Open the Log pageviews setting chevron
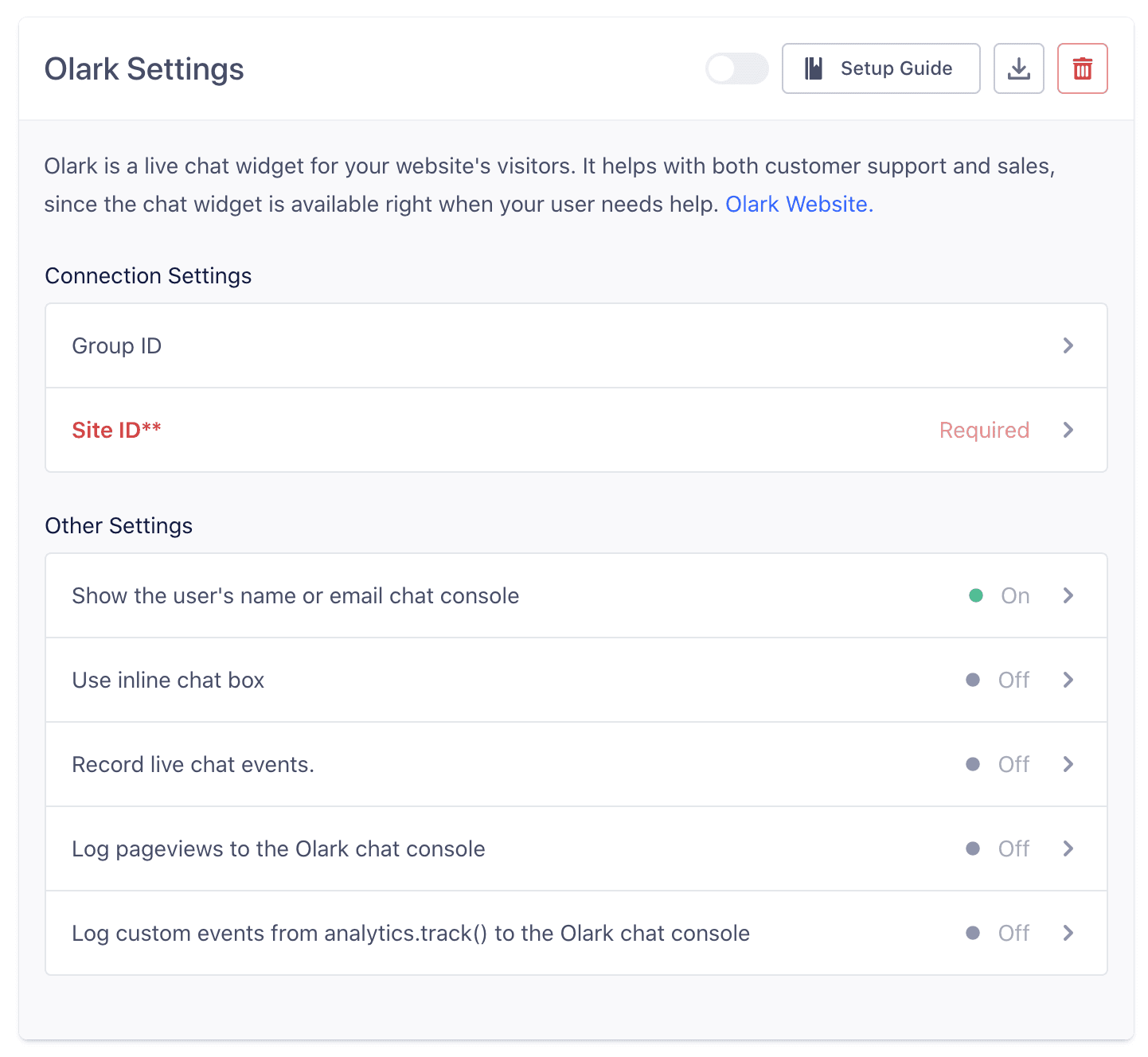 click(1068, 848)
